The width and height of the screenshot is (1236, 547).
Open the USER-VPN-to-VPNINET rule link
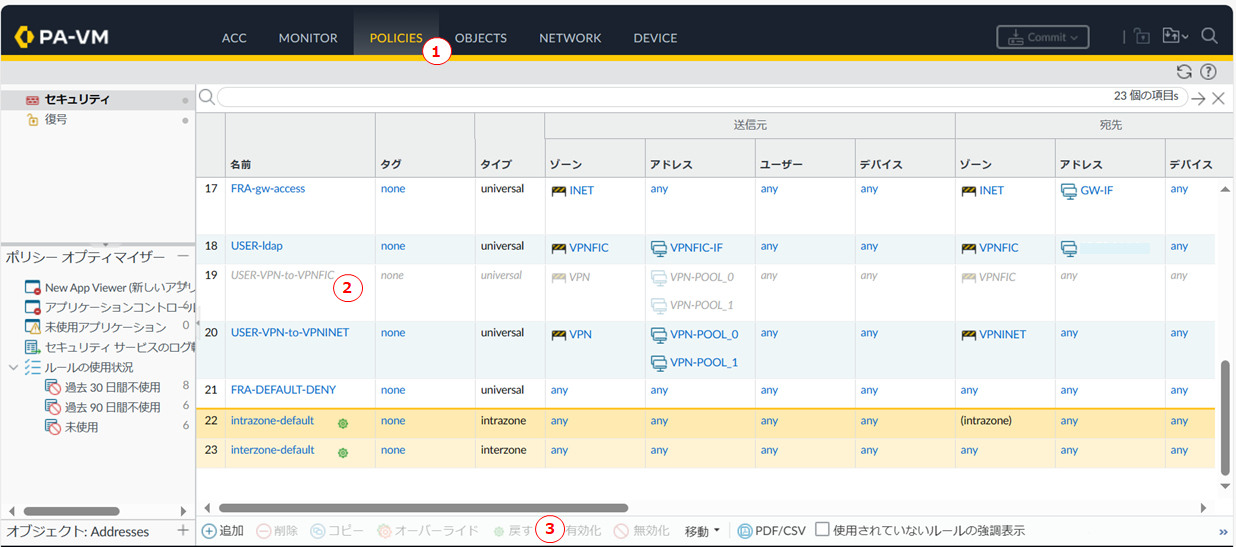pos(289,333)
